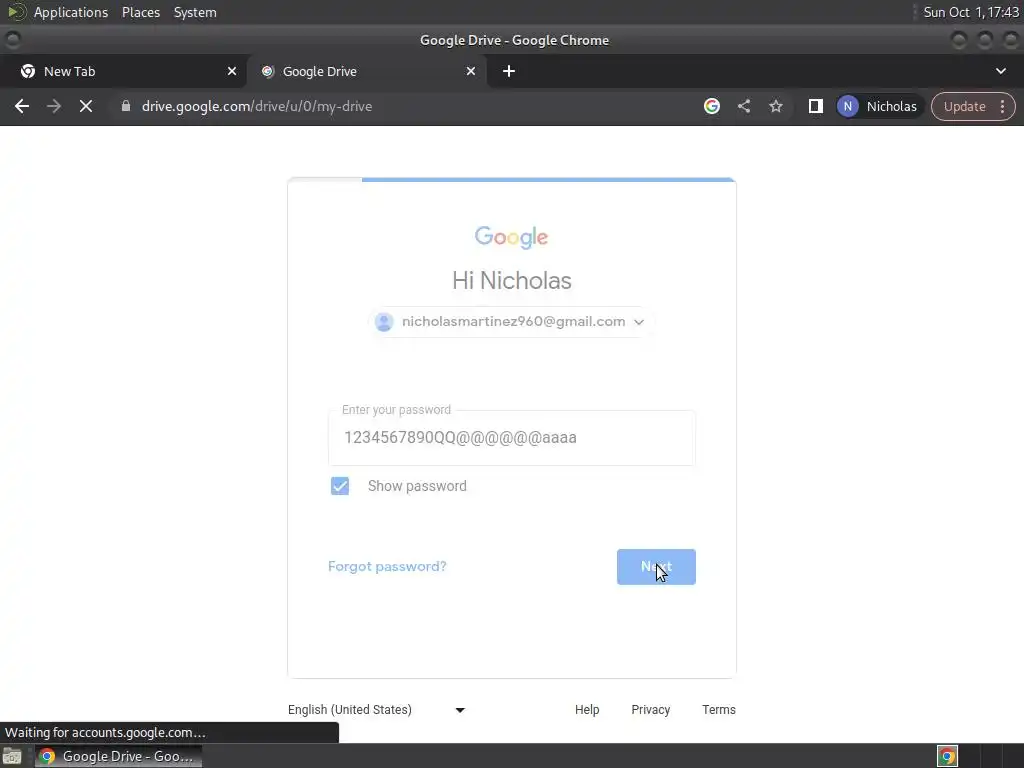Image resolution: width=1024 pixels, height=768 pixels.
Task: Open the Places menu
Action: coord(141,12)
